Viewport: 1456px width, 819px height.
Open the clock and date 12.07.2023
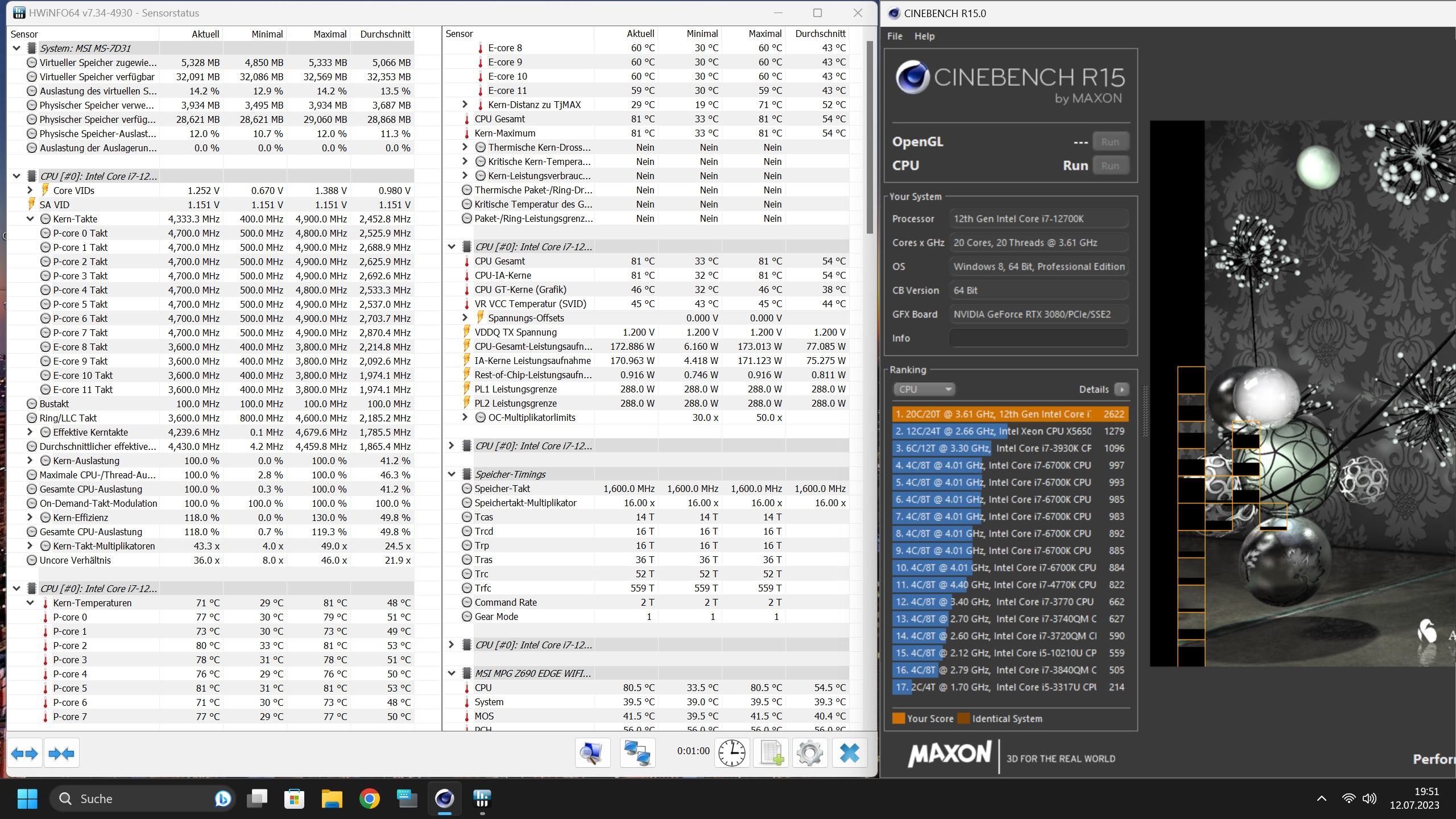click(1414, 799)
